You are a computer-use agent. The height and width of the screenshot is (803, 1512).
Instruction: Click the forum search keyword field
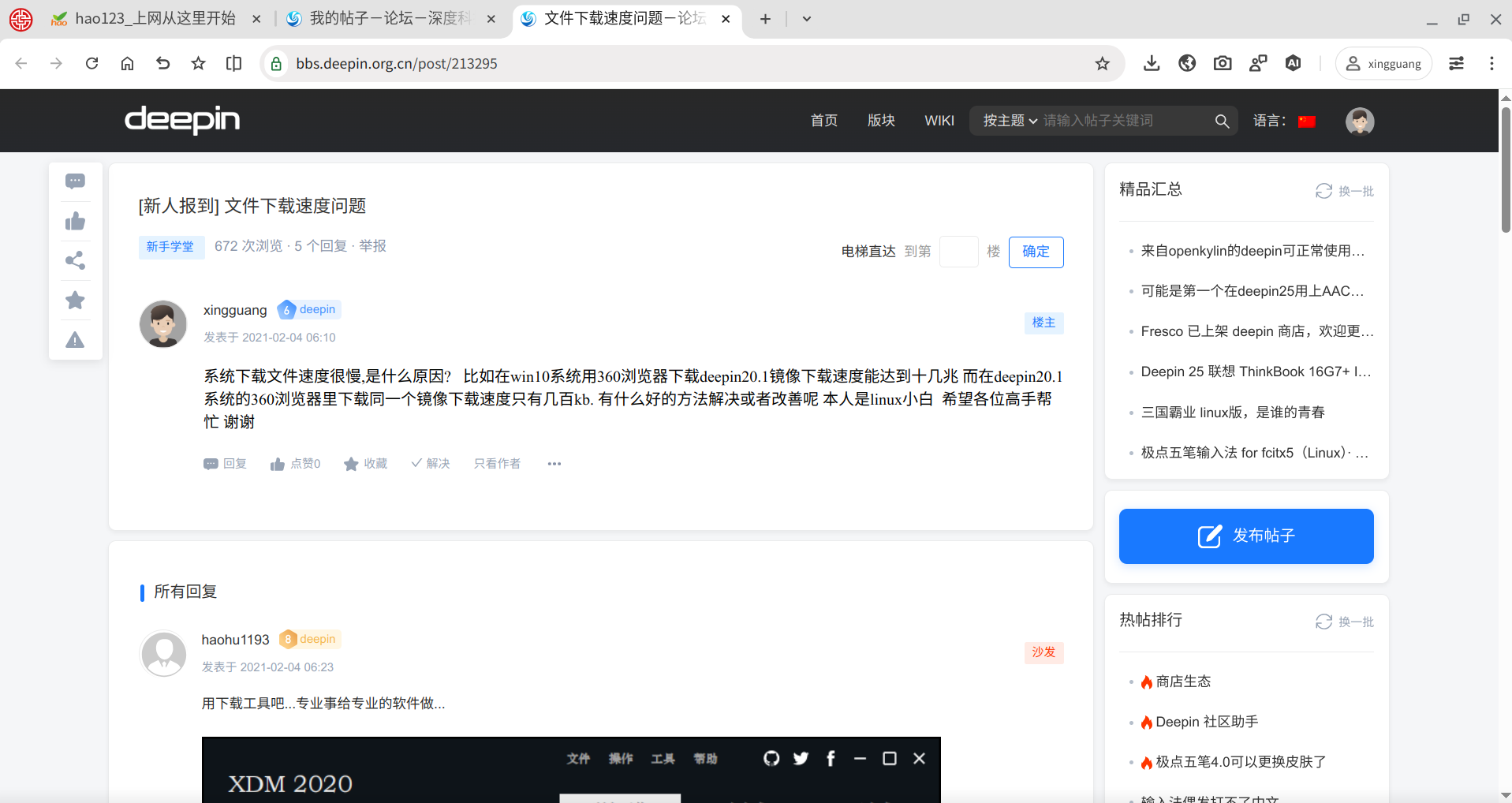click(x=1124, y=121)
